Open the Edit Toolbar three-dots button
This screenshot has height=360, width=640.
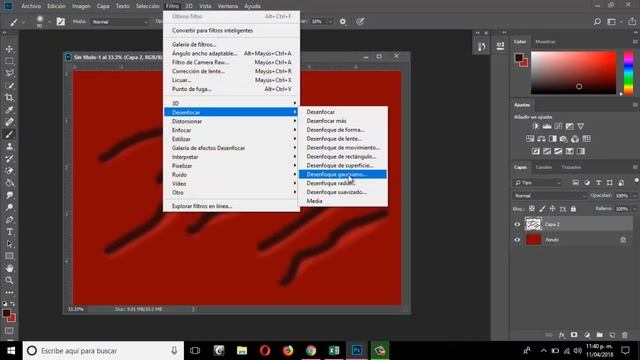coord(9,293)
